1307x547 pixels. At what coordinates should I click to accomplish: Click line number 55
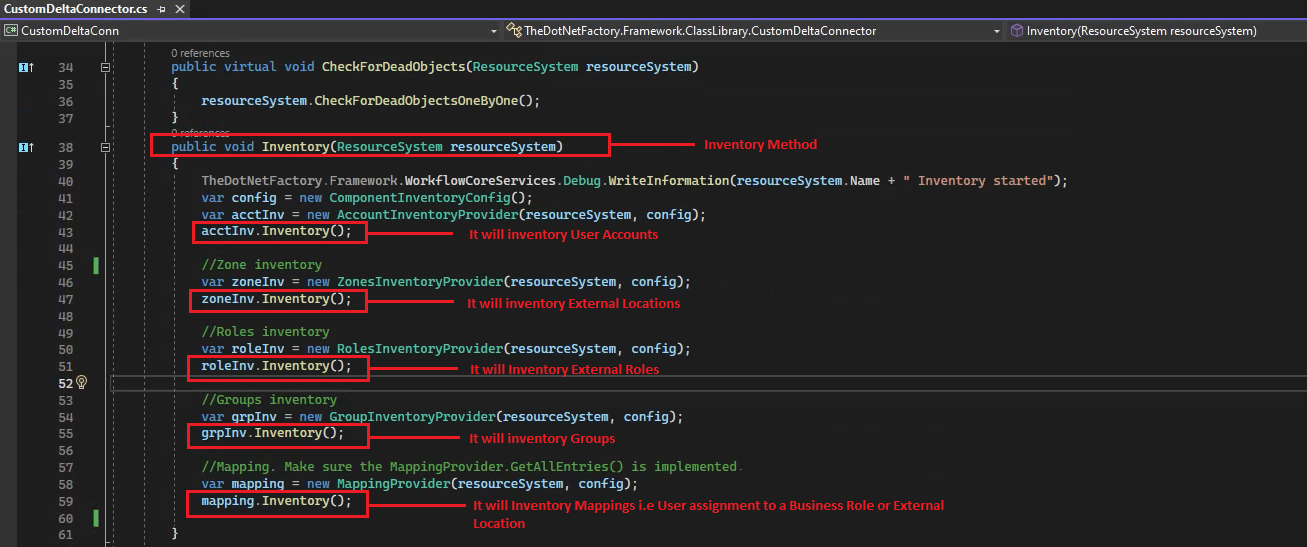point(65,434)
